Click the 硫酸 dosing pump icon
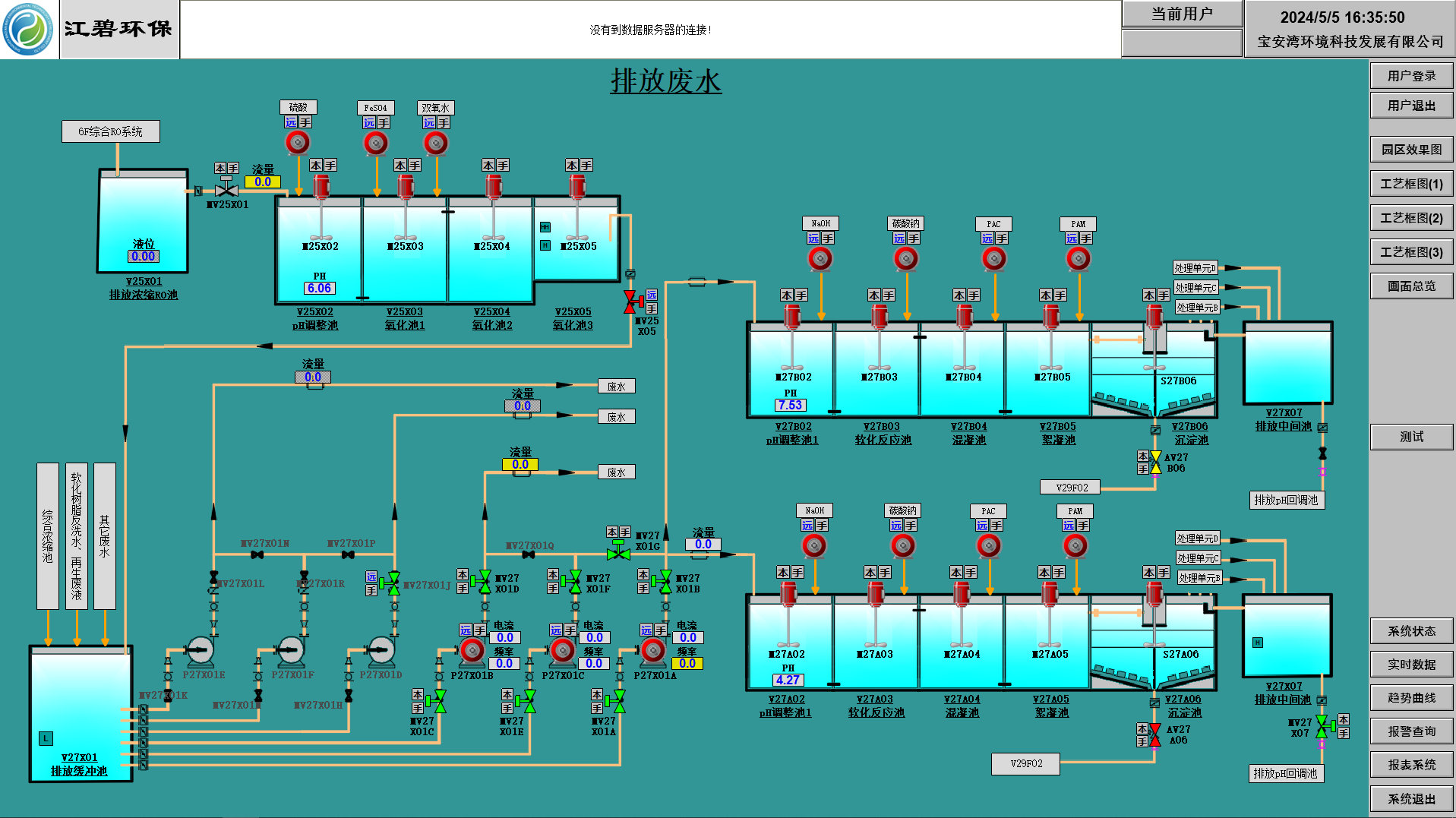Viewport: 1456px width, 818px height. pos(298,142)
